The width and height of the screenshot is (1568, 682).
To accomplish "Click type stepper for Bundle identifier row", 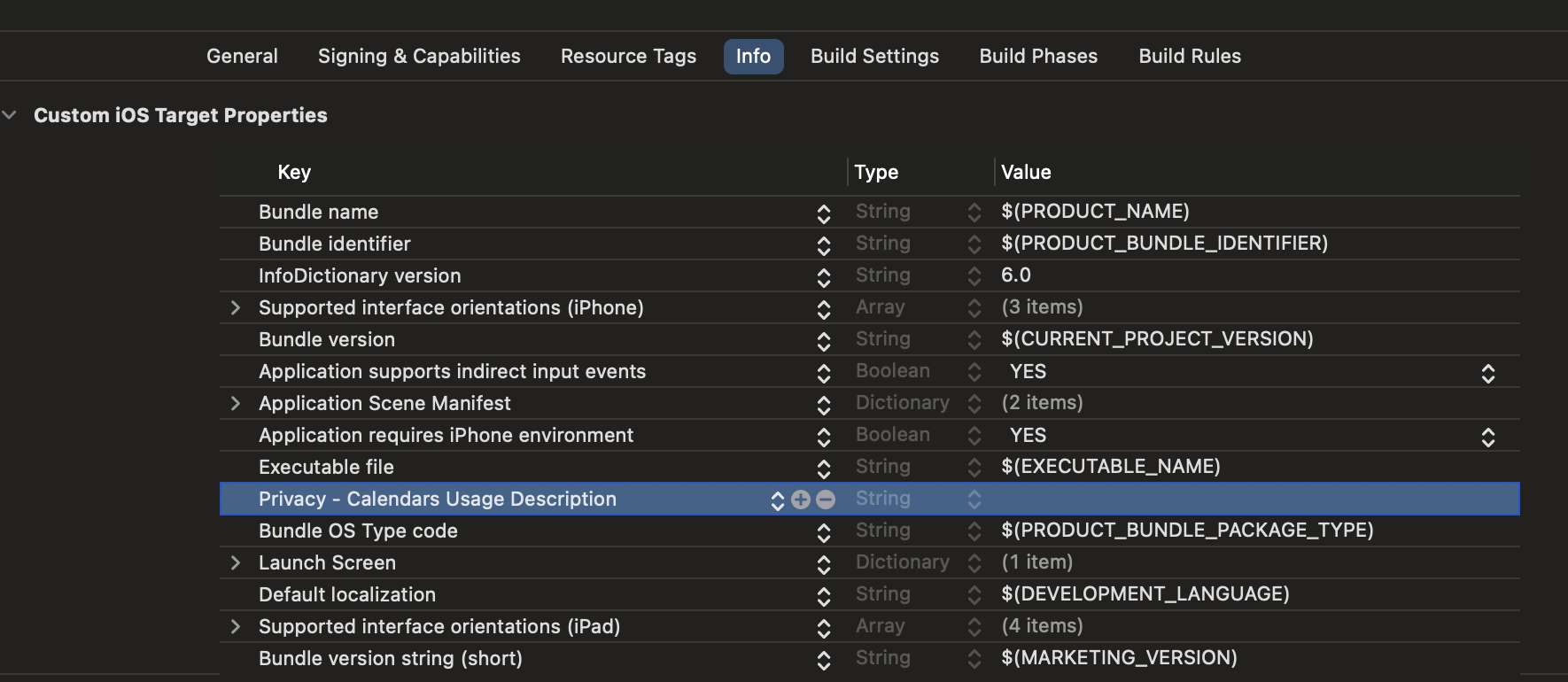I will click(x=974, y=244).
